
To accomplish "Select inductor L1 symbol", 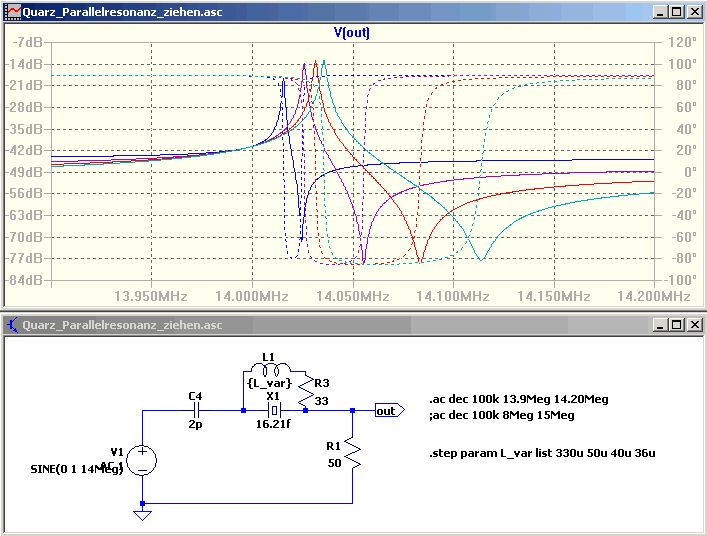I will [269, 371].
